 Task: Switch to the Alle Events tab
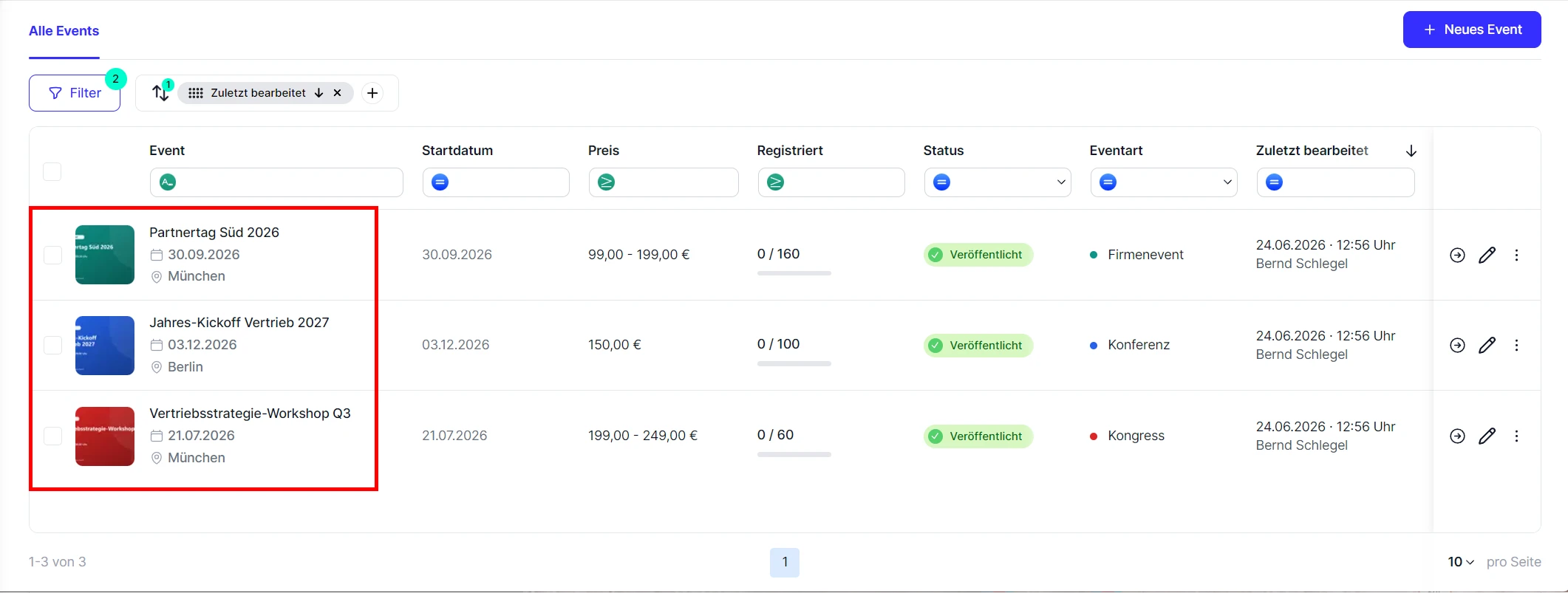[64, 31]
